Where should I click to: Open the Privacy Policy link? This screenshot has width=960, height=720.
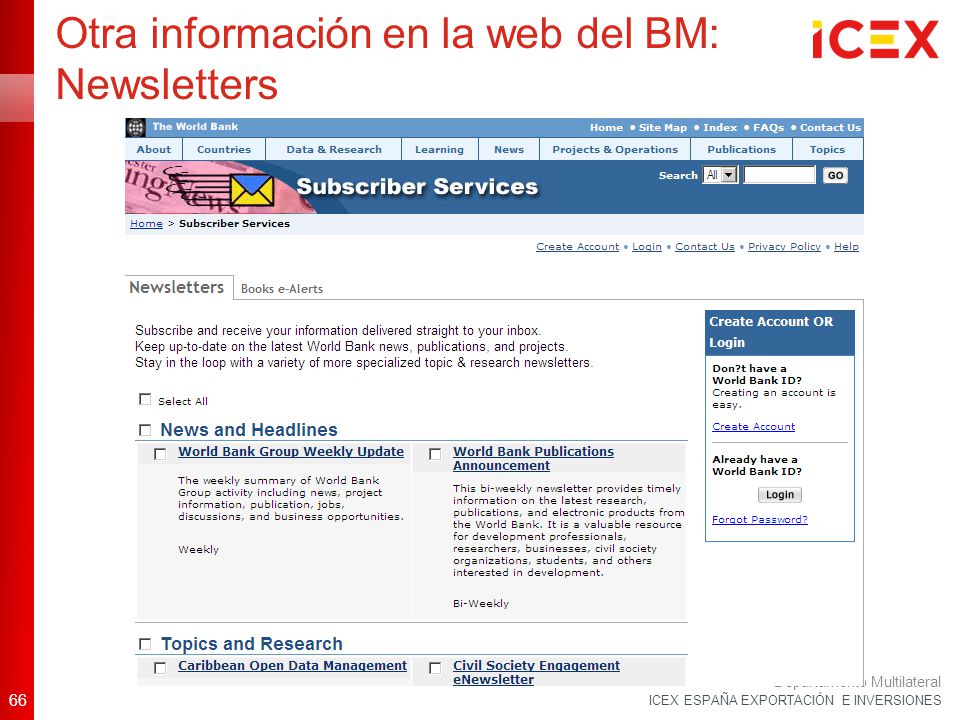784,246
